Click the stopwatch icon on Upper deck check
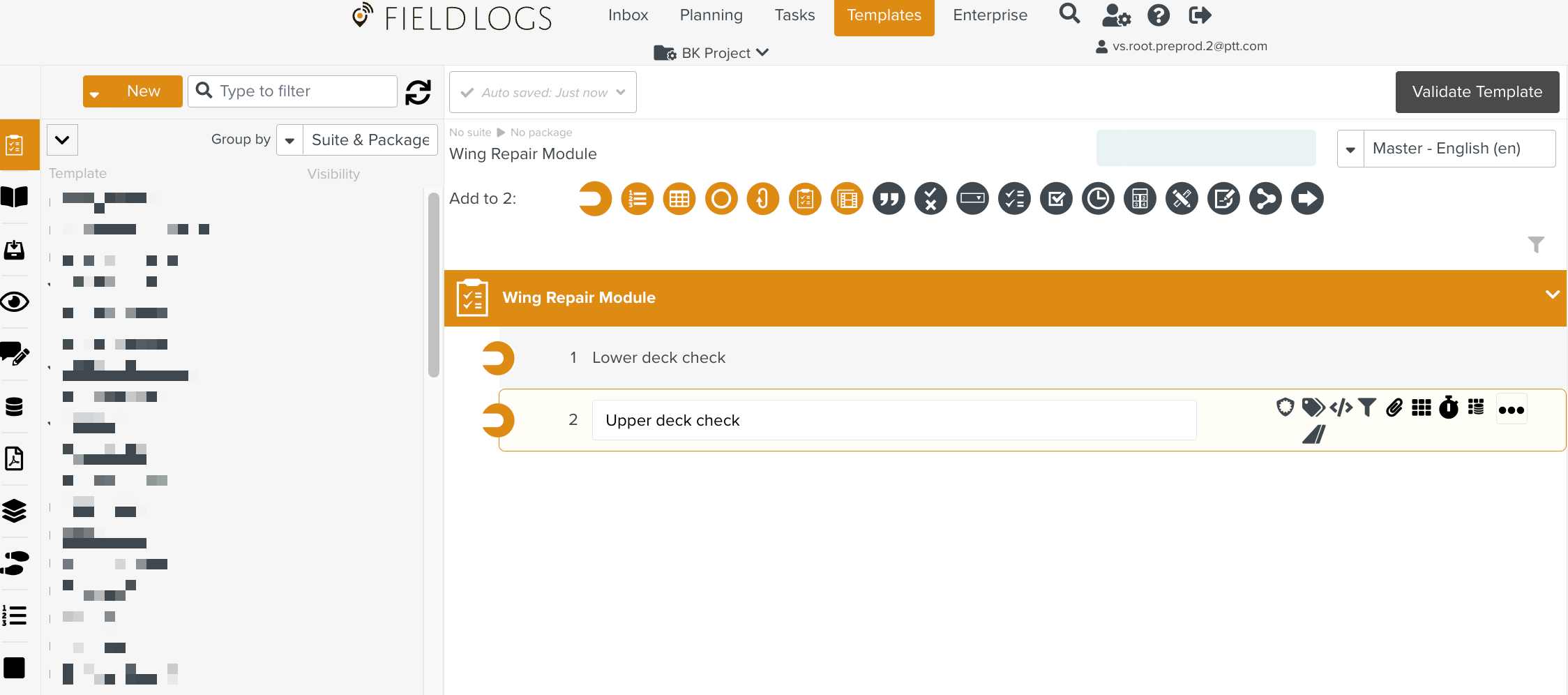1568x695 pixels. click(1449, 408)
